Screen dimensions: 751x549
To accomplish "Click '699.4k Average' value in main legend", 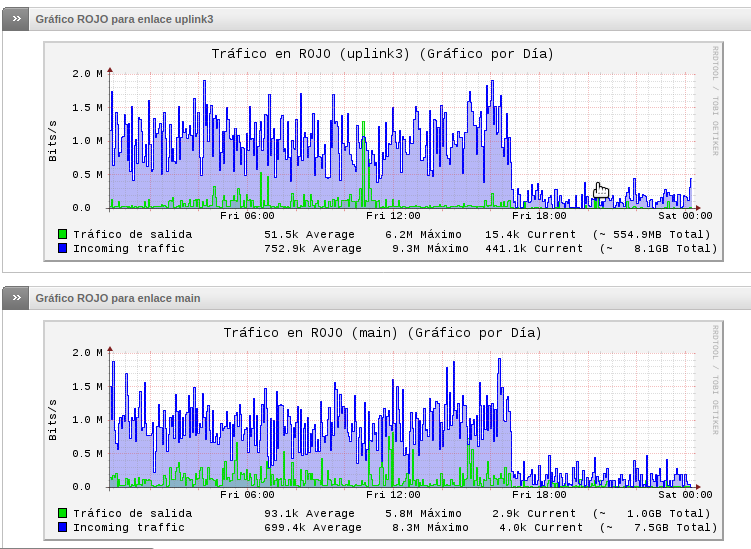I will pyautogui.click(x=313, y=527).
